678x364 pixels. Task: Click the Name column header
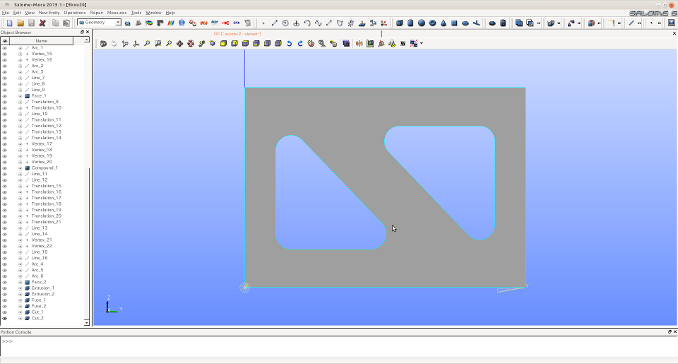point(42,41)
